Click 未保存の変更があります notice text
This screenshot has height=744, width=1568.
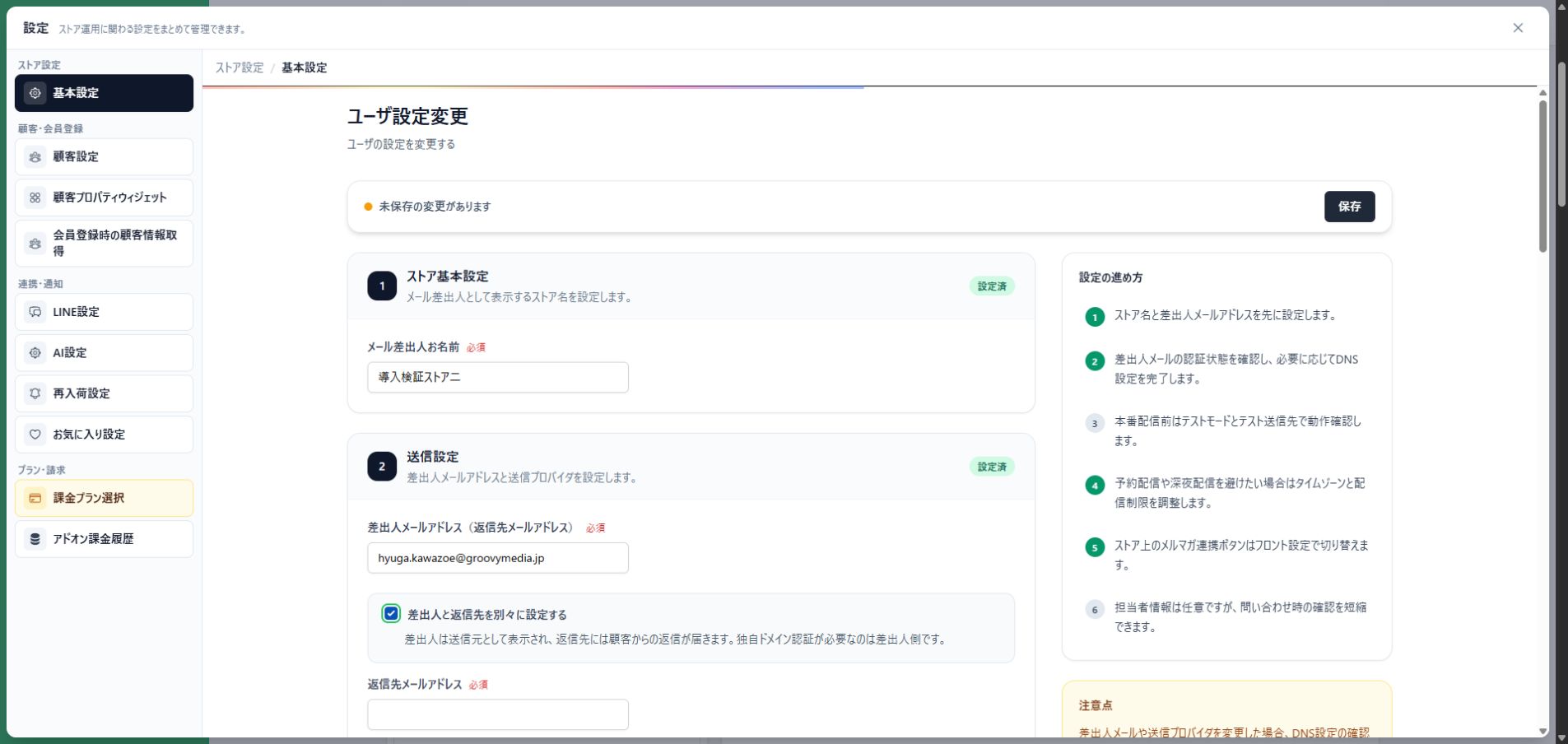coord(435,207)
